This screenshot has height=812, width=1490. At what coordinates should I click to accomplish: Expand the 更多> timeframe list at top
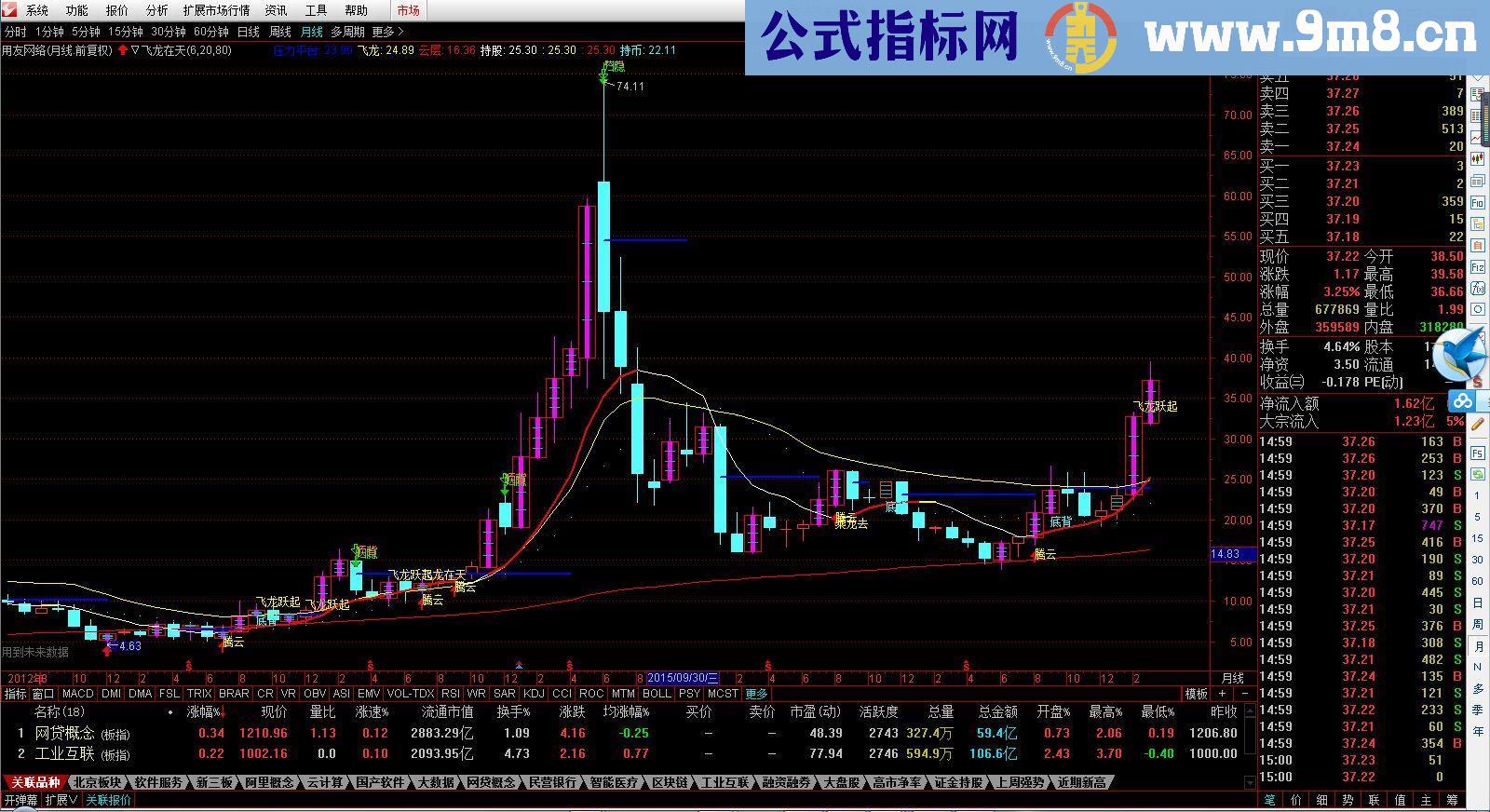(x=388, y=32)
